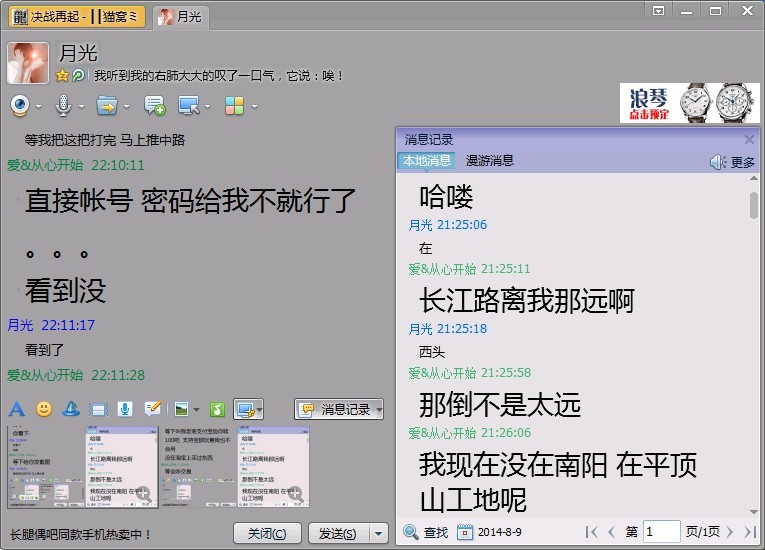
Task: Take a screenshot with the screen capture icon
Action: tap(245, 409)
